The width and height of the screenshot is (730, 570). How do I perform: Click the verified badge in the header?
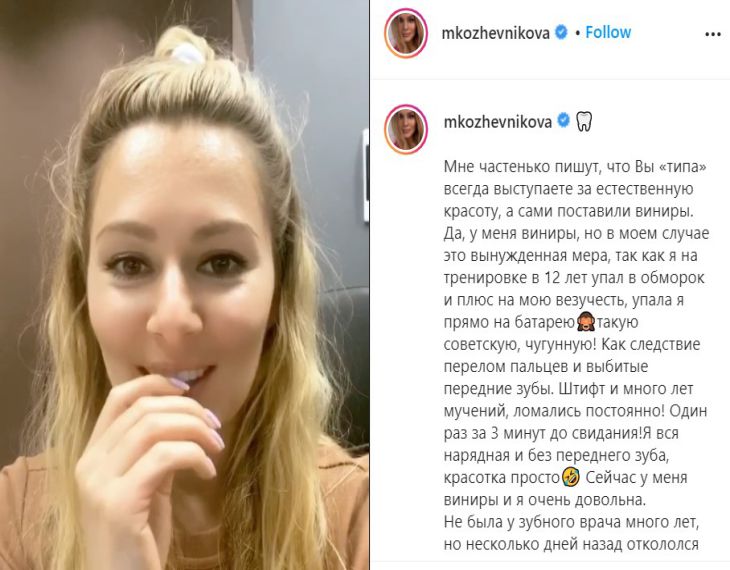pyautogui.click(x=562, y=32)
